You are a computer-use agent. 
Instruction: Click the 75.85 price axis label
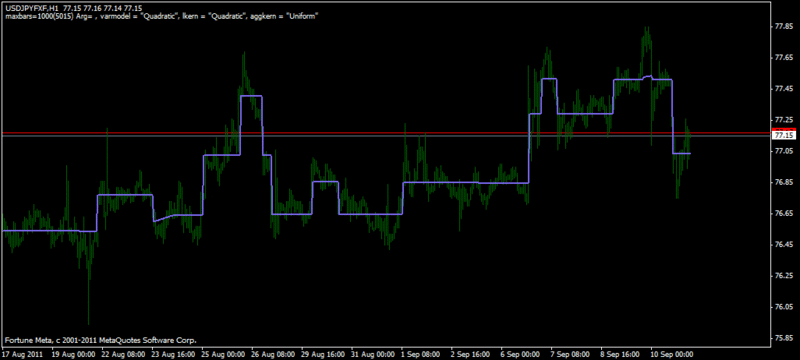[x=783, y=338]
